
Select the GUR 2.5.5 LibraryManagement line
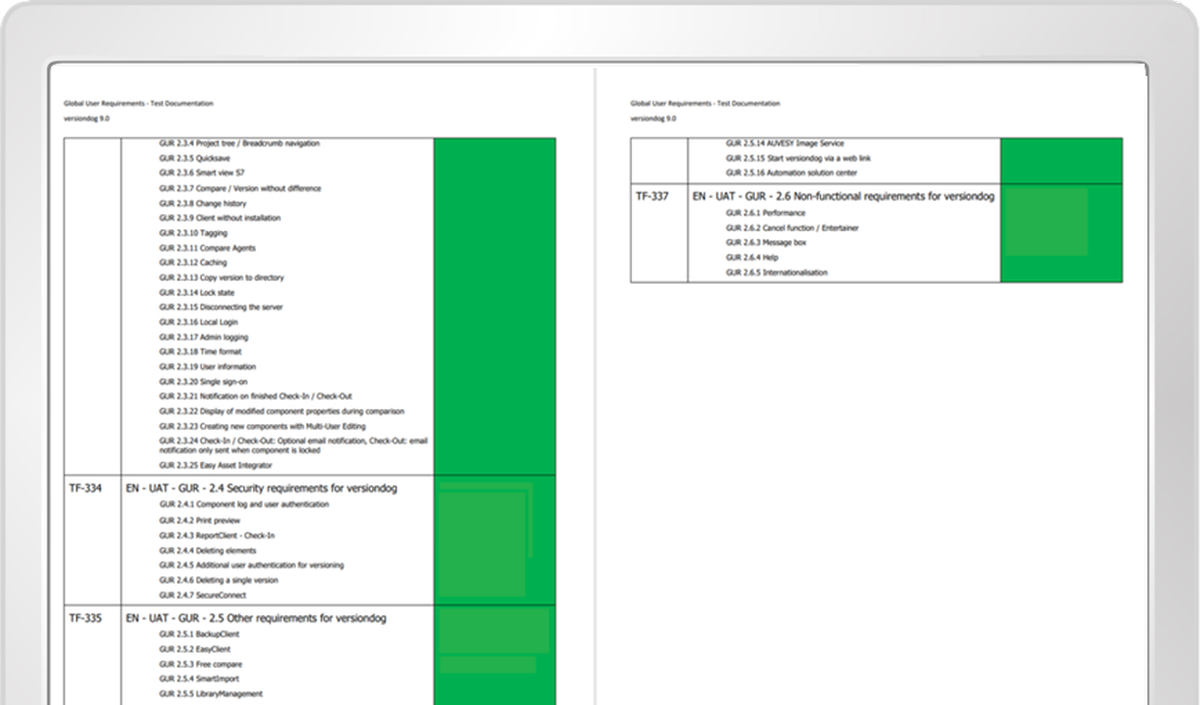pos(211,694)
